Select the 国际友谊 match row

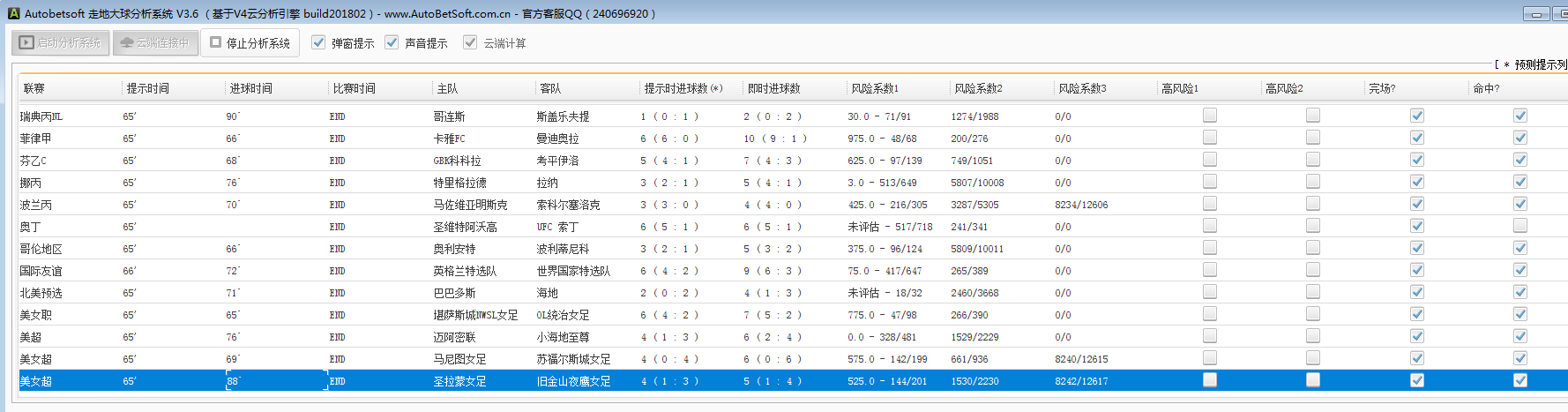41,271
